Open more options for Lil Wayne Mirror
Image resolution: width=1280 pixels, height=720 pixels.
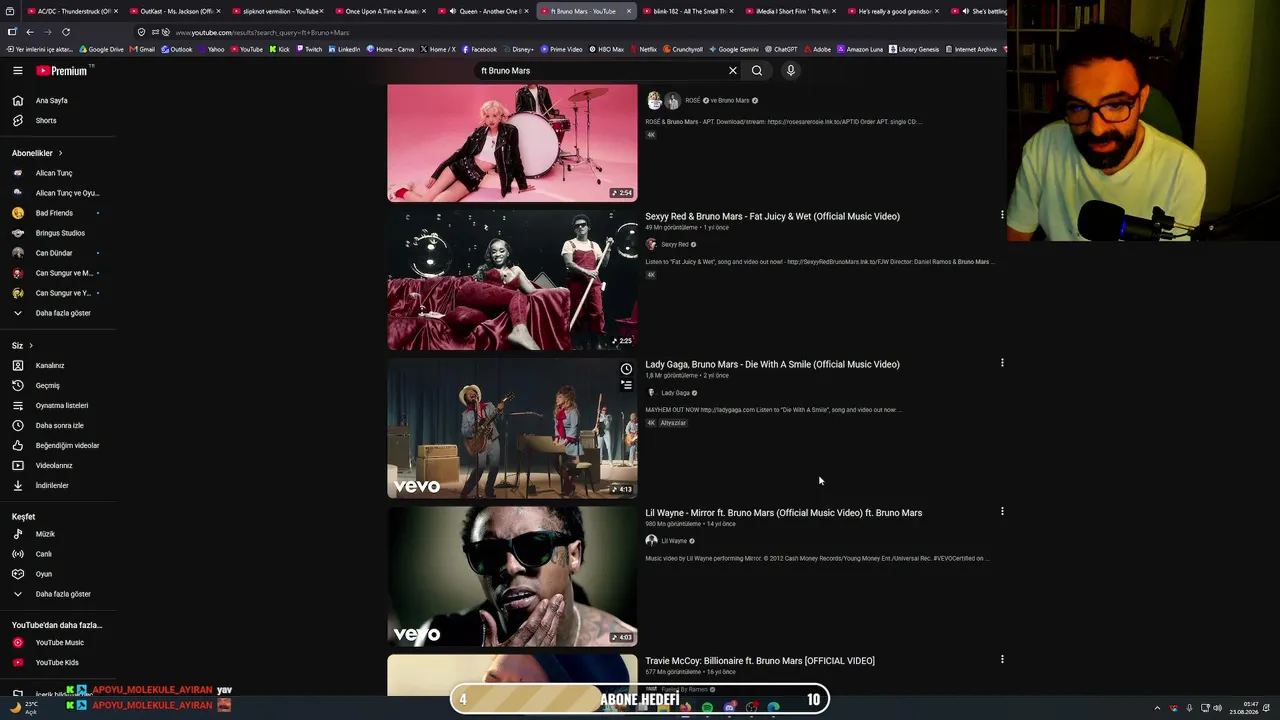(x=1002, y=511)
